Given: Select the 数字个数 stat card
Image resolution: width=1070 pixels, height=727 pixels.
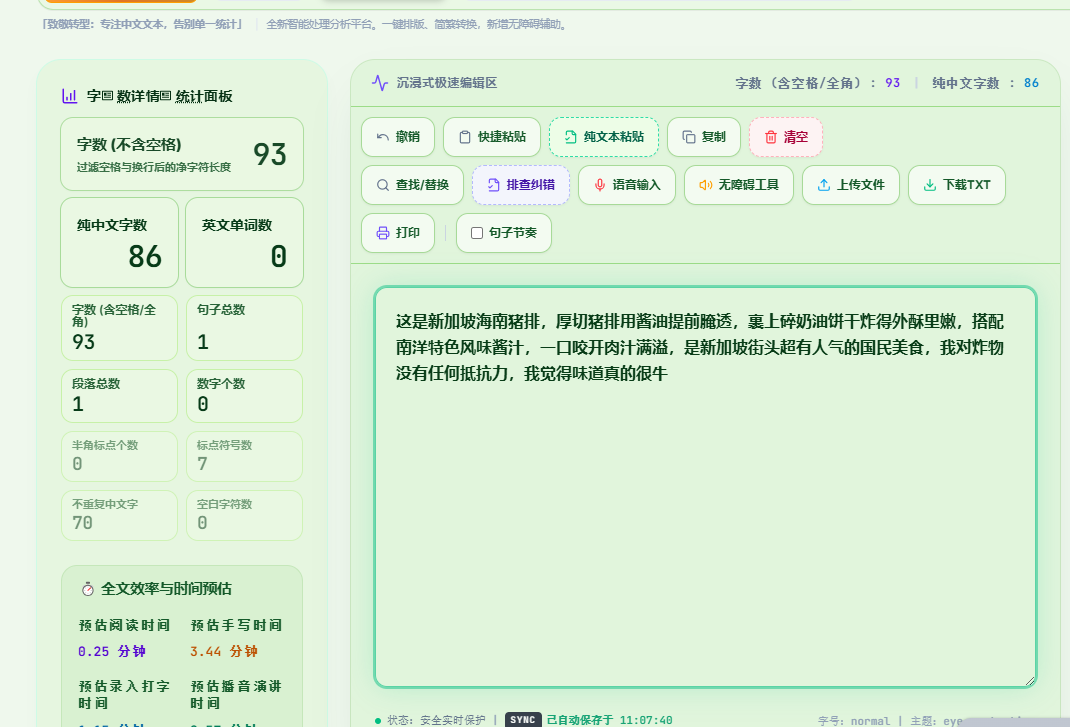Looking at the screenshot, I should click(244, 396).
